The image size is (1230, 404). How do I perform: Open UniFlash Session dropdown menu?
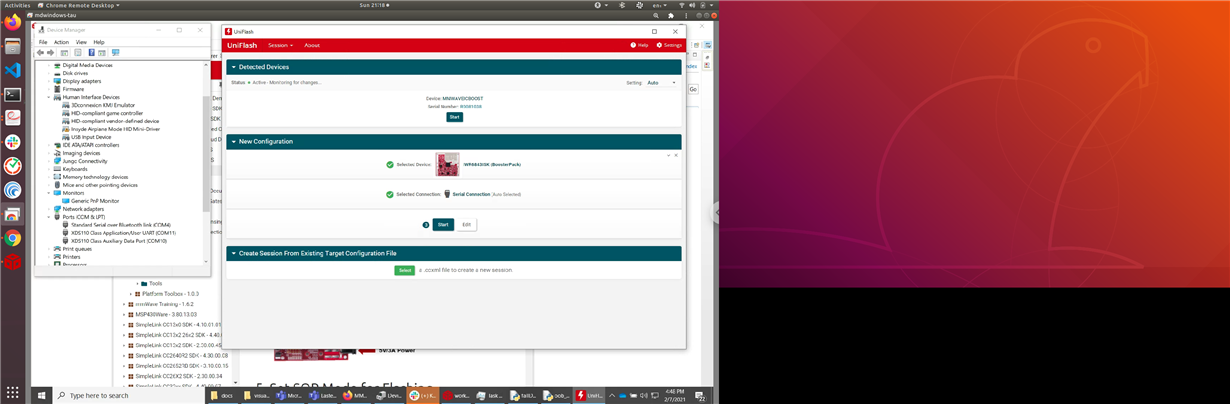[x=280, y=45]
